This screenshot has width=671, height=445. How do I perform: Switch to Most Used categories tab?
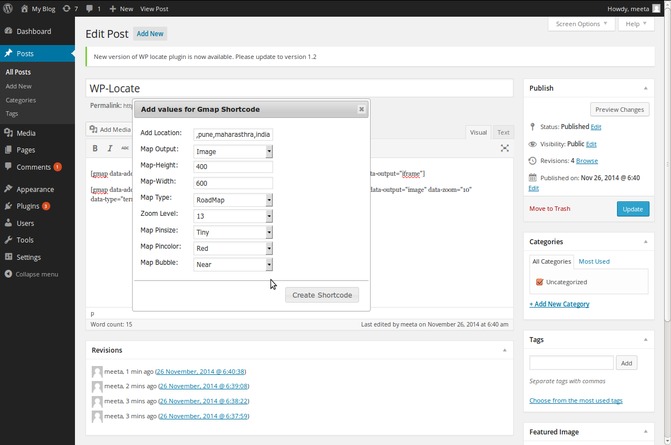tap(594, 261)
